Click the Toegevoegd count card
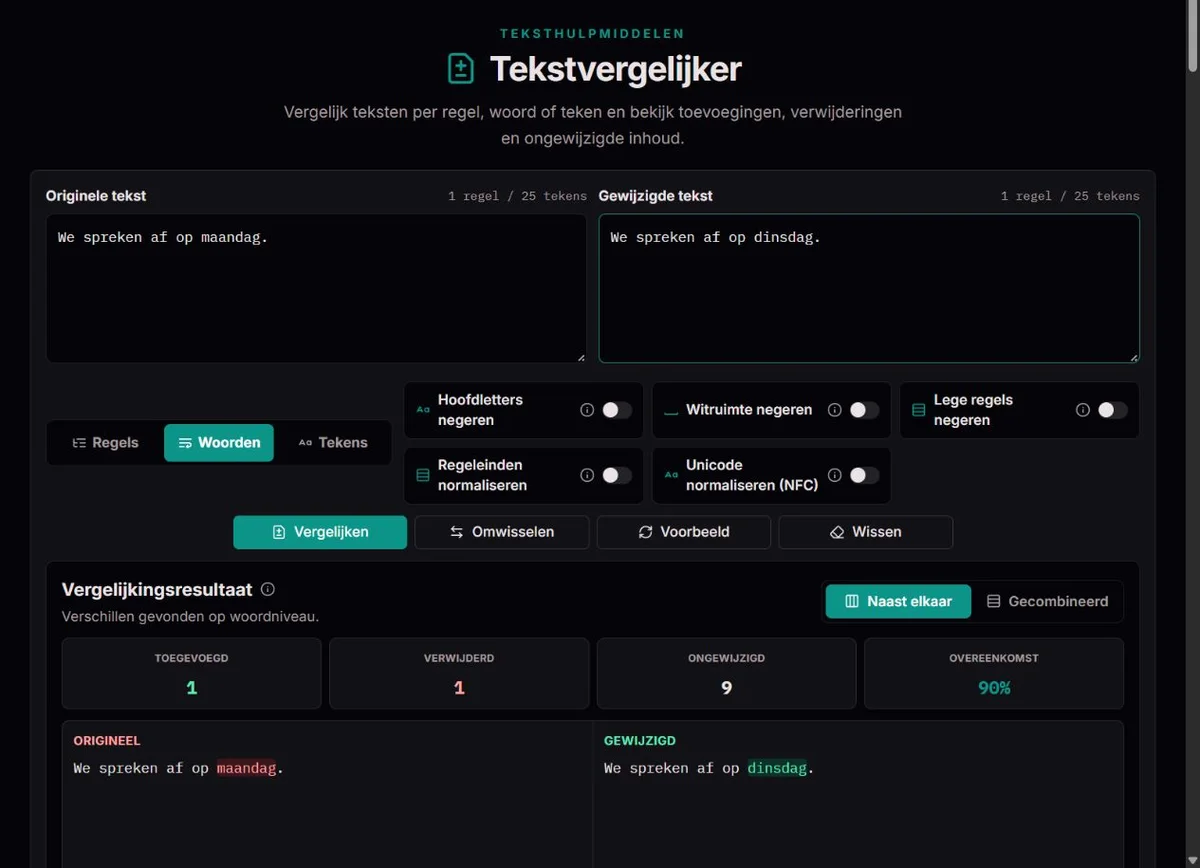This screenshot has height=868, width=1200. tap(192, 674)
